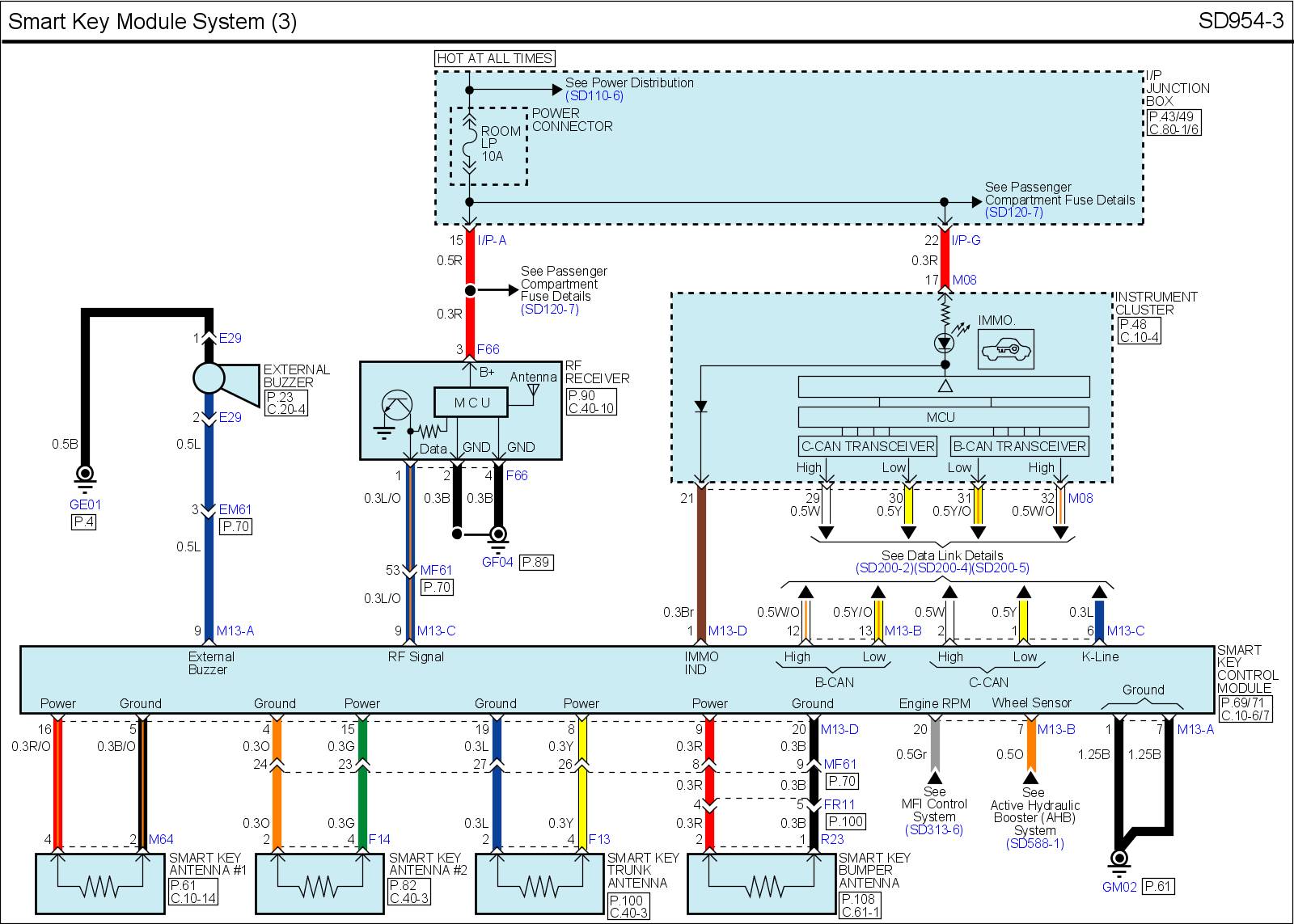1294x924 pixels.
Task: Click the immobilizer LED symbol in Instrument Cluster
Action: (x=944, y=344)
